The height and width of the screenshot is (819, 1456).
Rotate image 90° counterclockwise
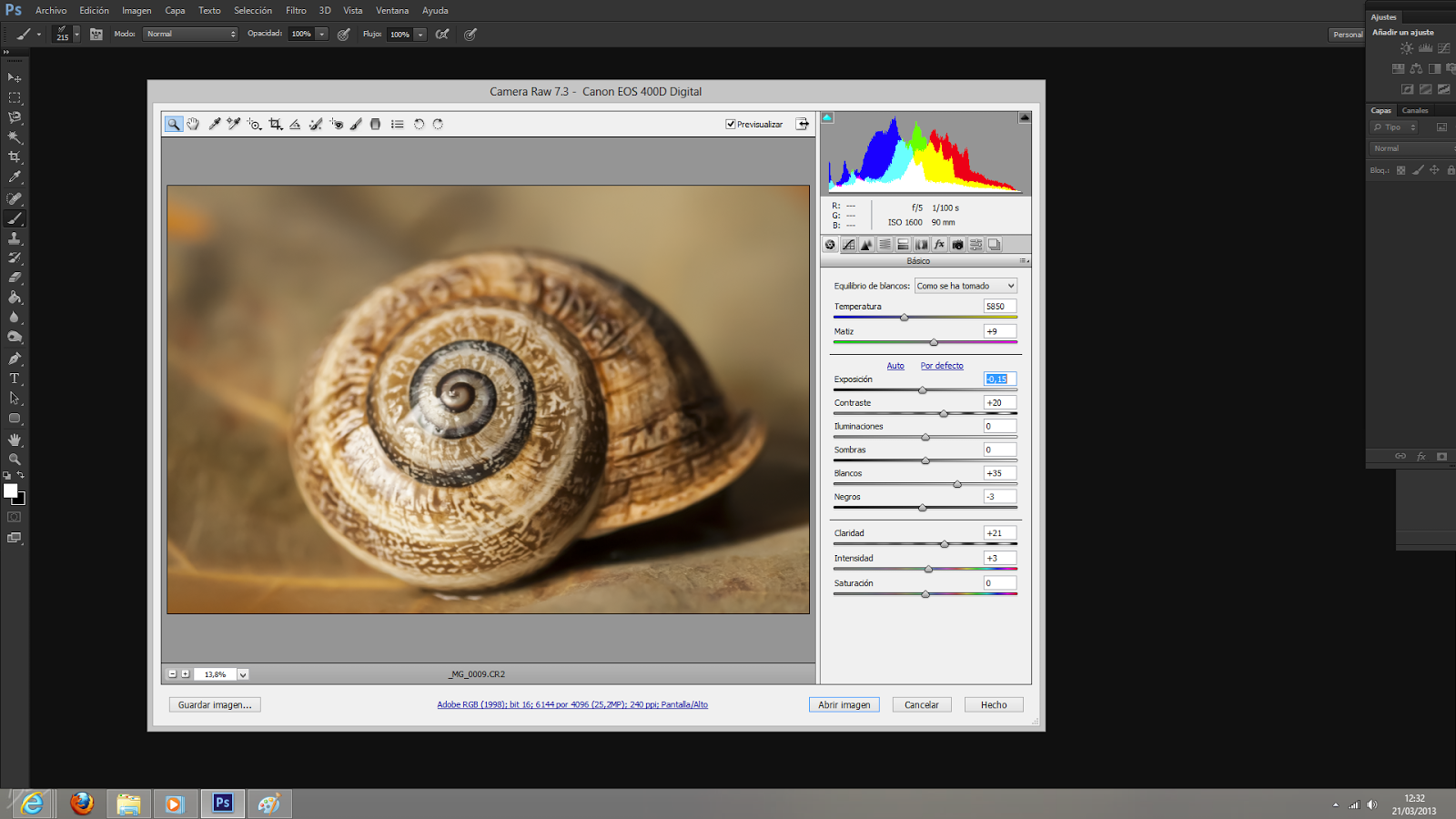420,124
